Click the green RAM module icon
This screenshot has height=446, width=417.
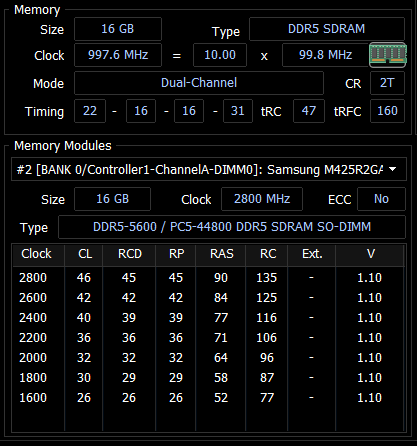[x=388, y=55]
